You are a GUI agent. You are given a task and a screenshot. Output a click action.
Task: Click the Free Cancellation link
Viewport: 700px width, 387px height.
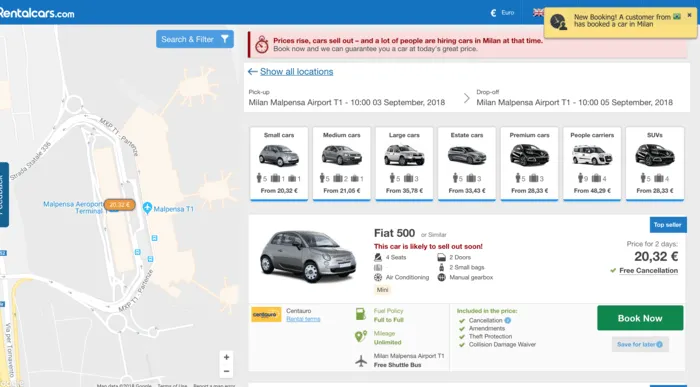(x=648, y=270)
